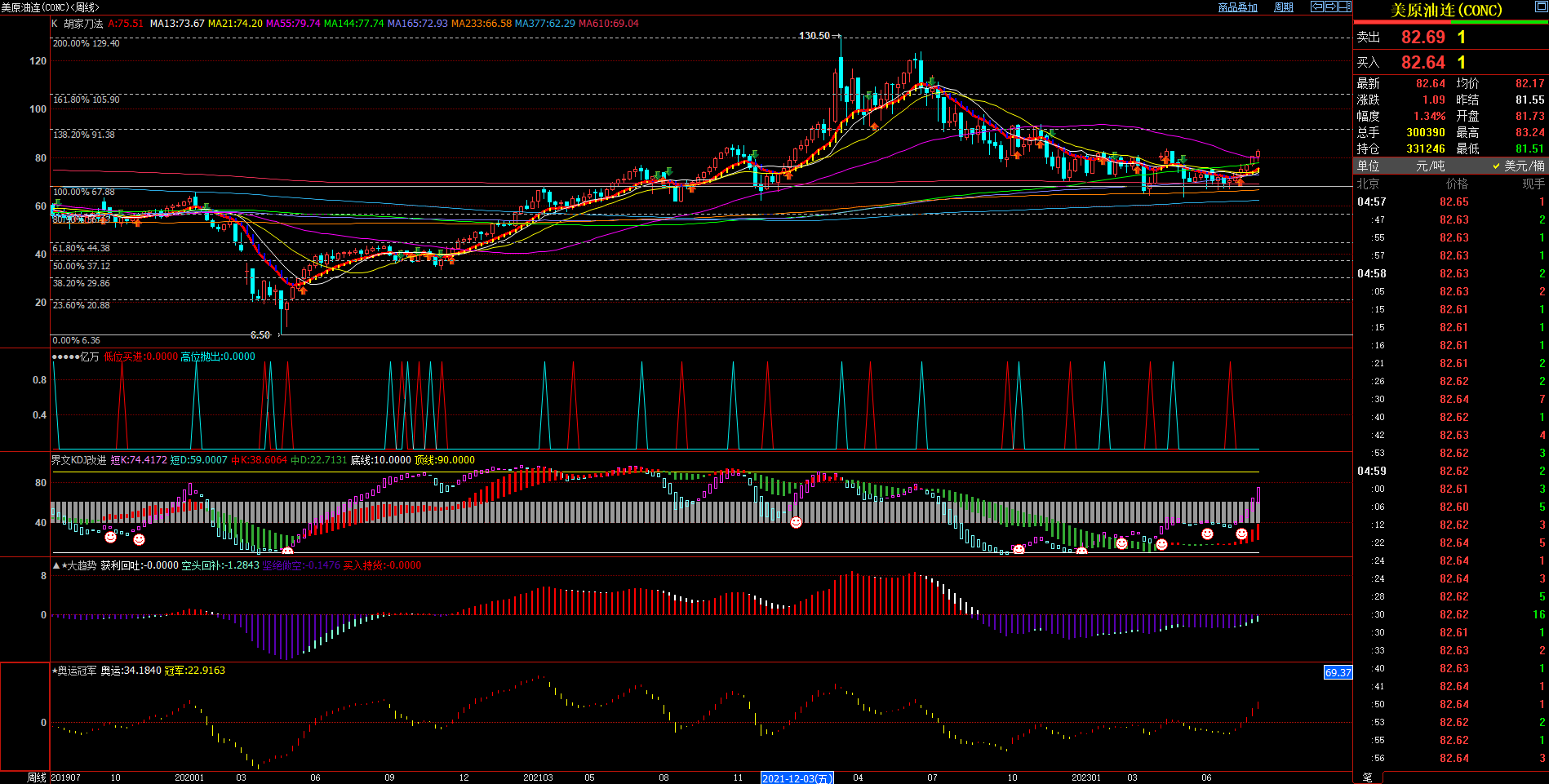This screenshot has width=1549, height=784.
Task: Click the leftmost smiley face on KDJ chart
Action: tap(110, 537)
